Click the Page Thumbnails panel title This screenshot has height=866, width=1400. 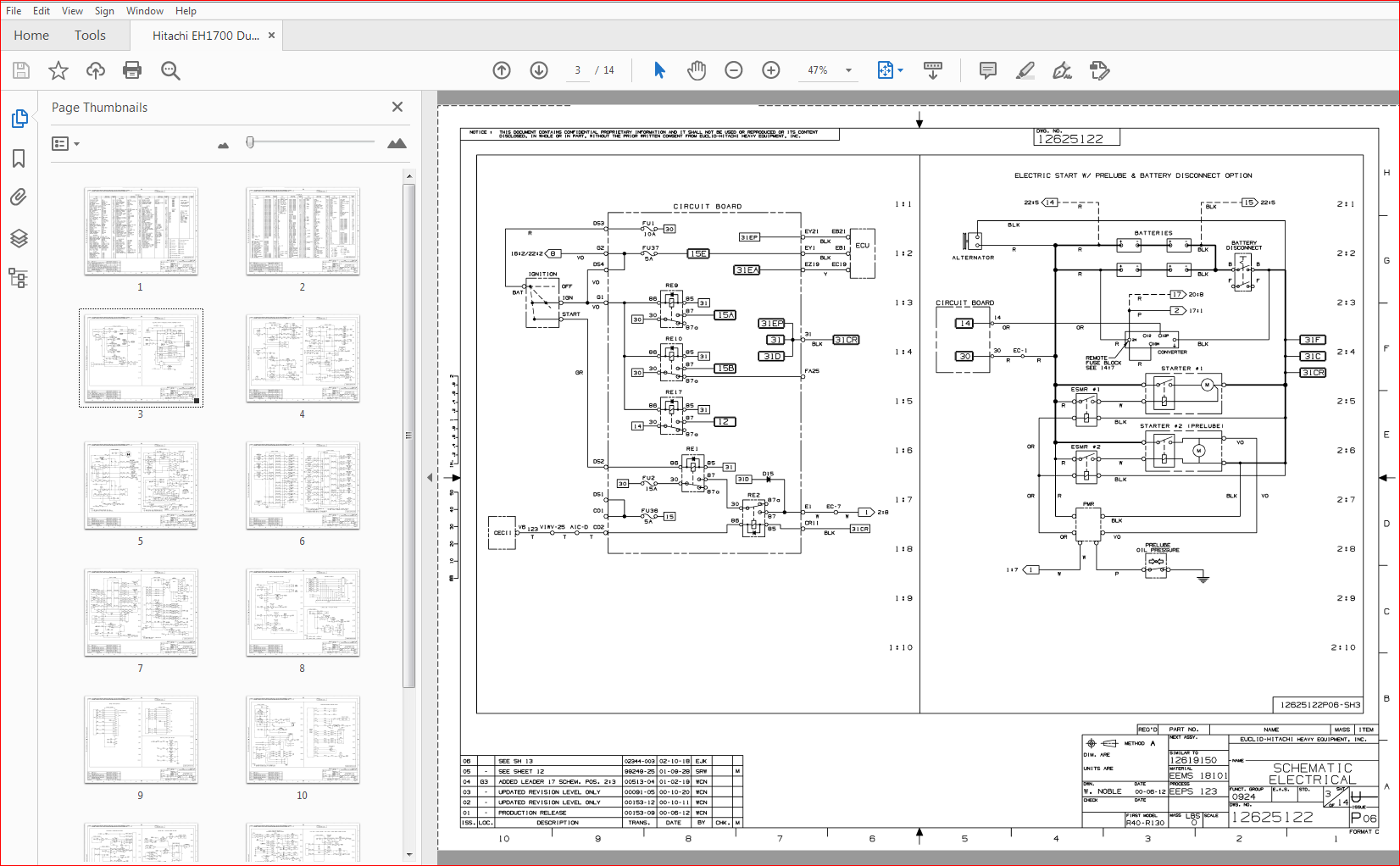click(x=99, y=108)
